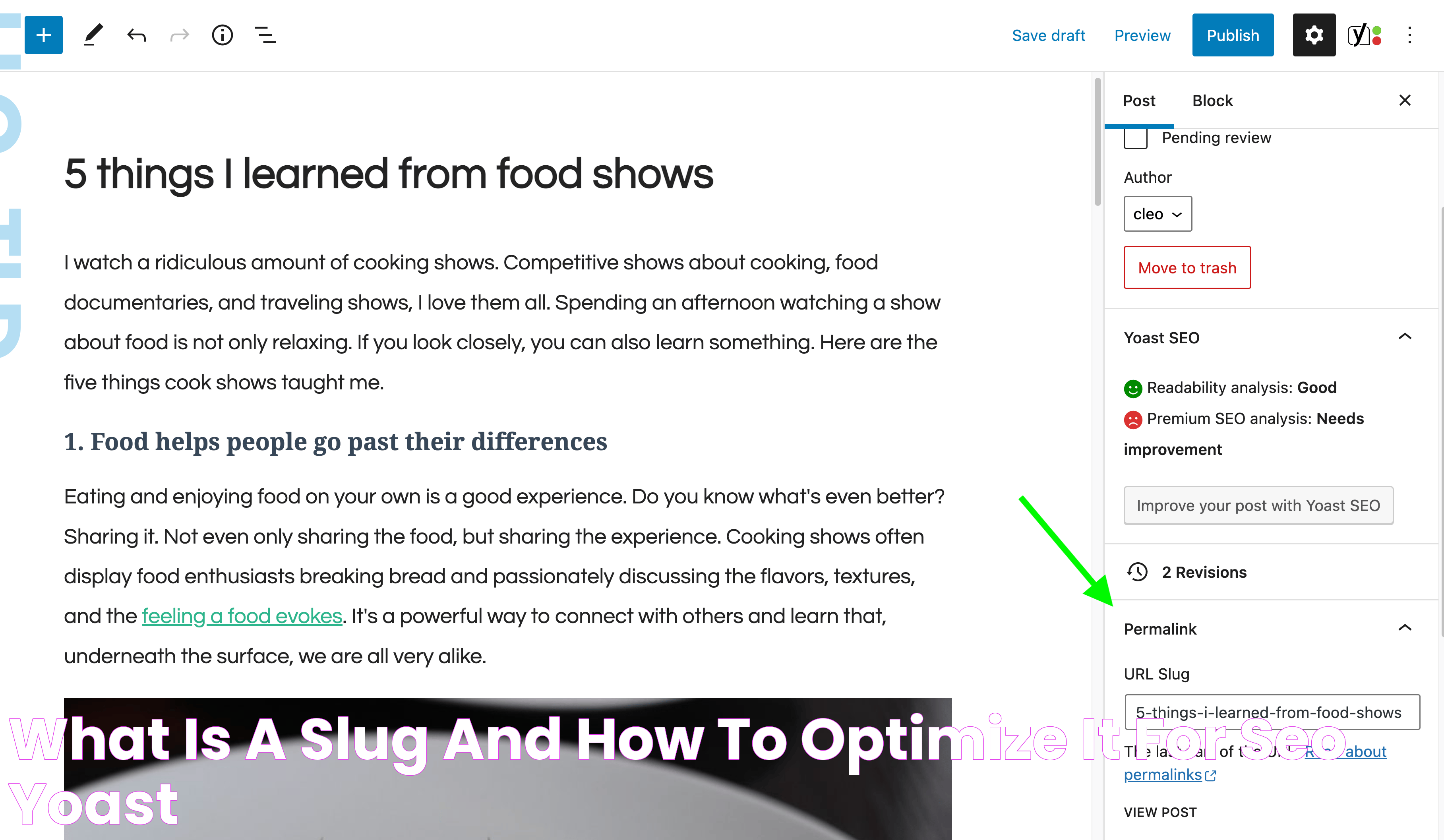
Task: Click the undo arrow icon
Action: click(136, 35)
